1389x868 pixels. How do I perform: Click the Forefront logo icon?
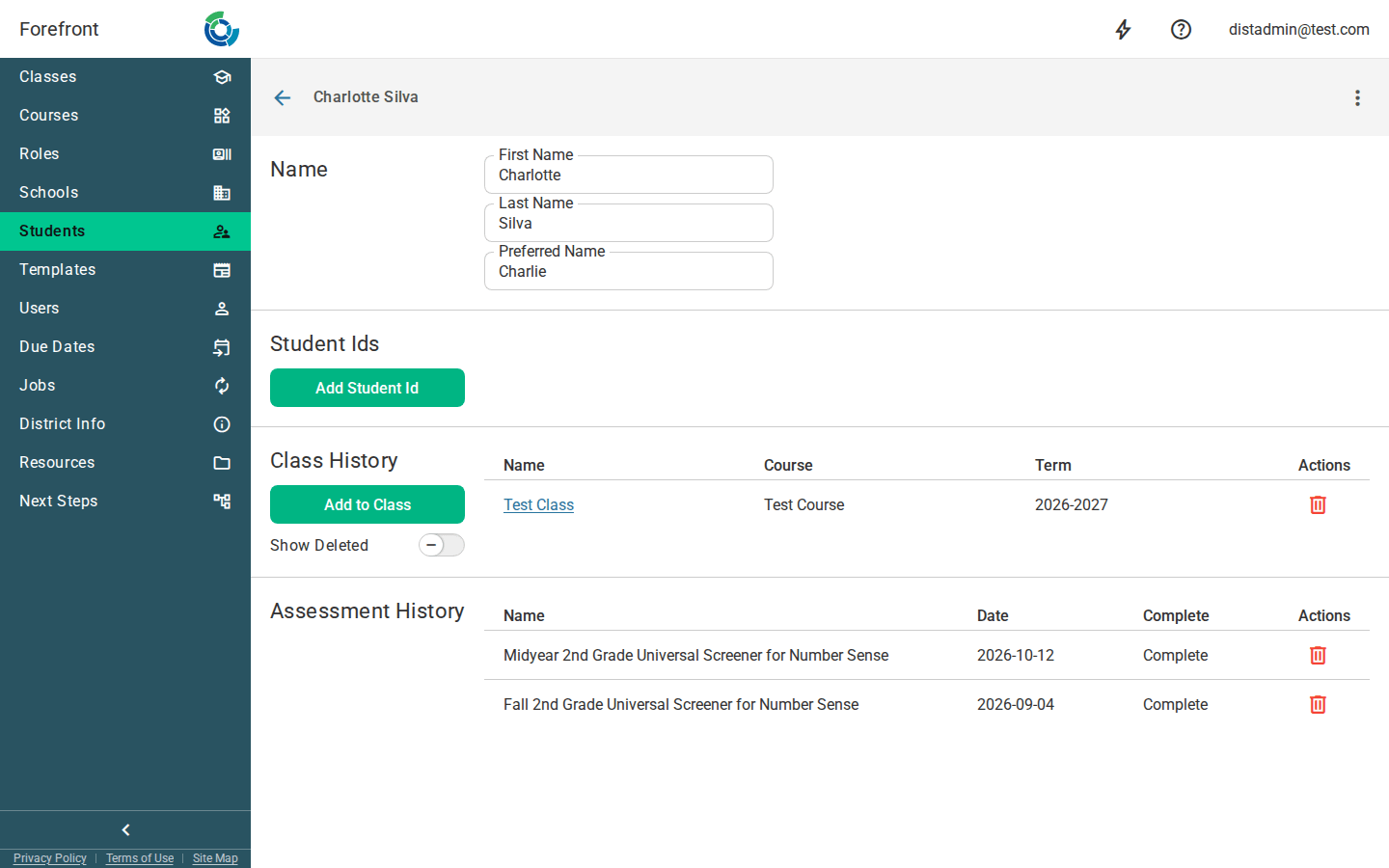[221, 29]
